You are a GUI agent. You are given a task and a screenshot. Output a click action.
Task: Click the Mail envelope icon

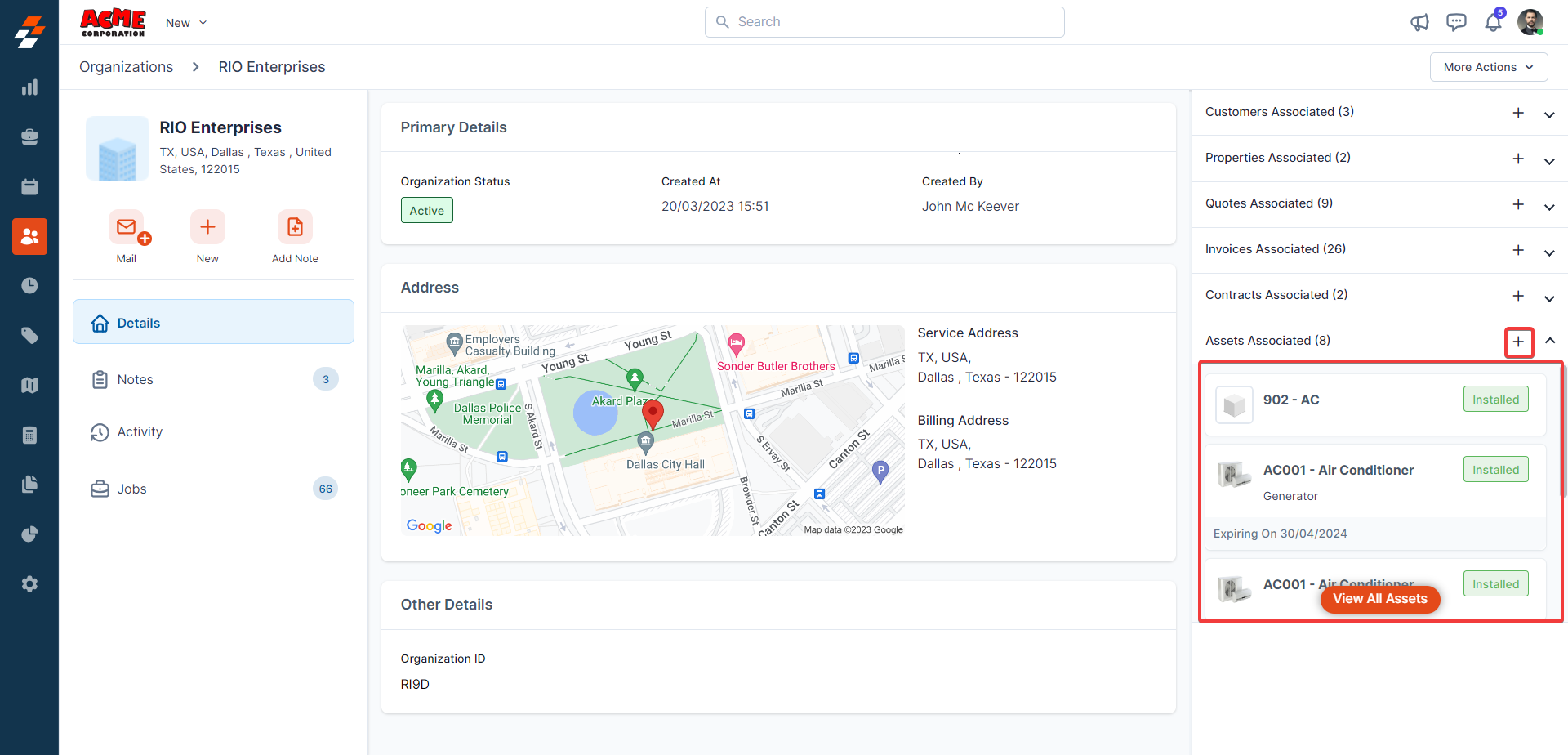click(x=127, y=227)
